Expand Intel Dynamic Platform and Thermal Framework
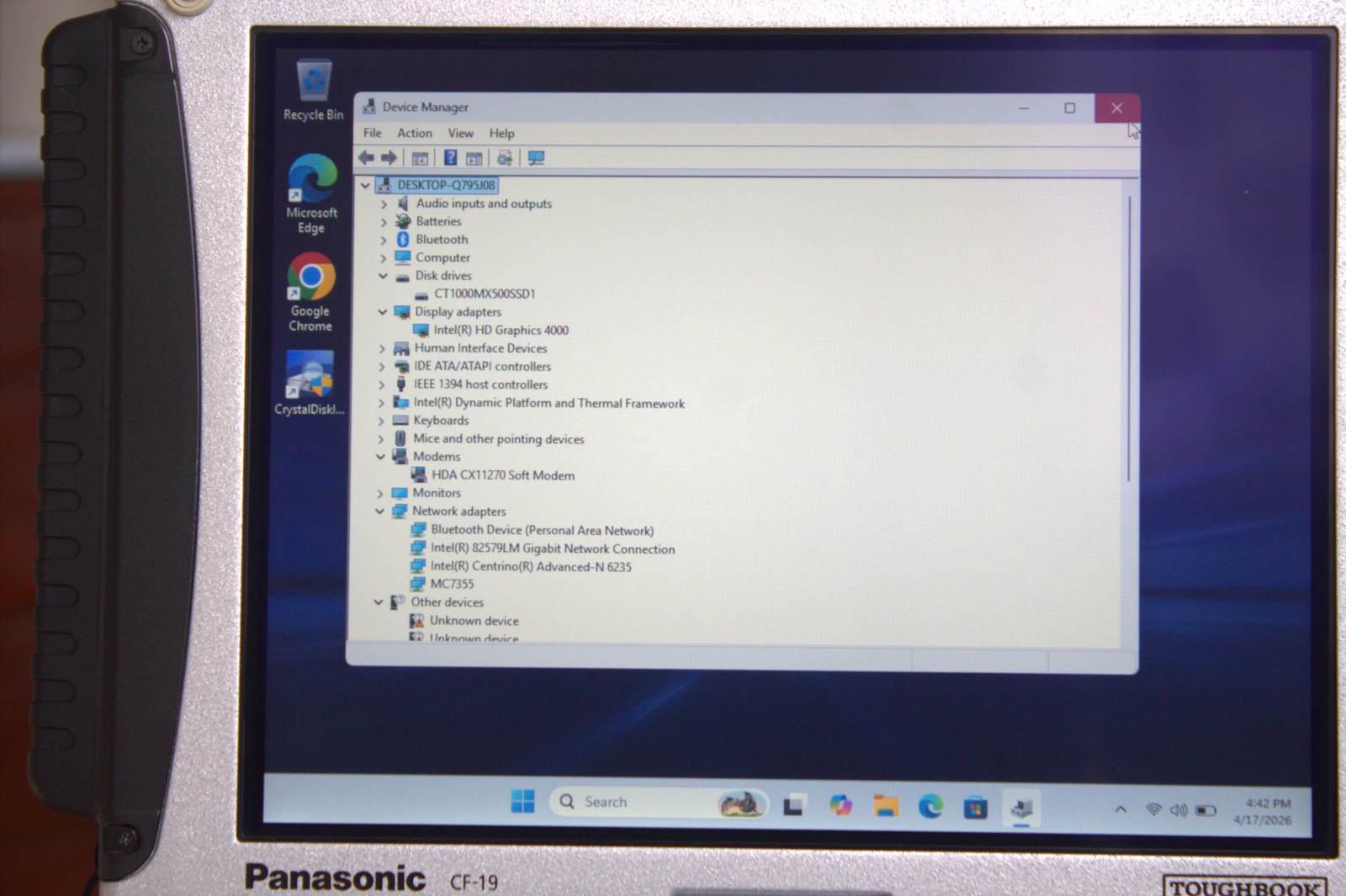The width and height of the screenshot is (1346, 896). coord(381,403)
